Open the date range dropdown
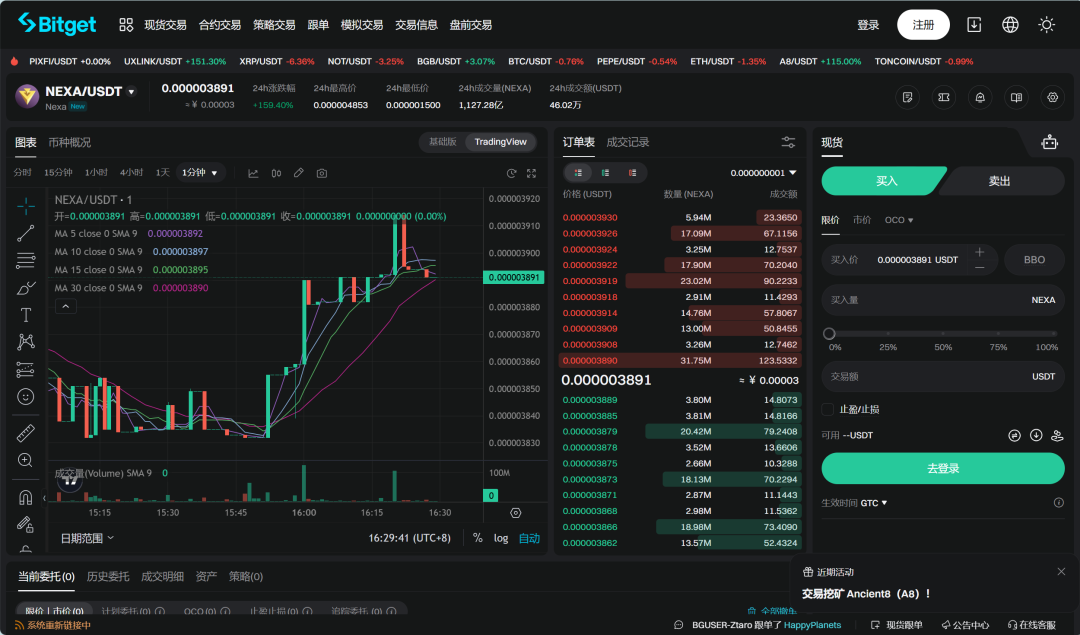1080x635 pixels. pos(87,539)
